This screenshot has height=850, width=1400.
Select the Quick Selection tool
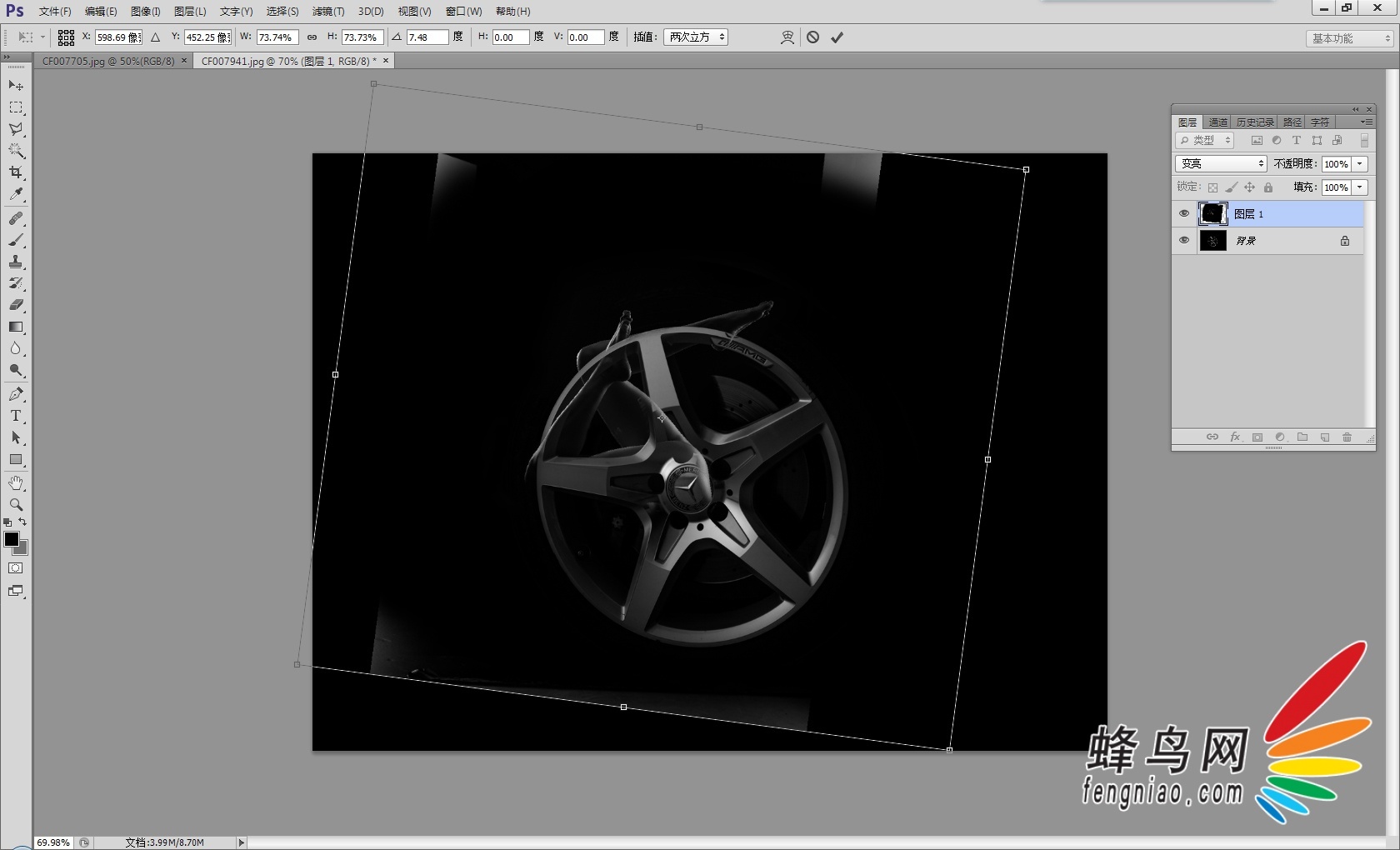pos(16,151)
